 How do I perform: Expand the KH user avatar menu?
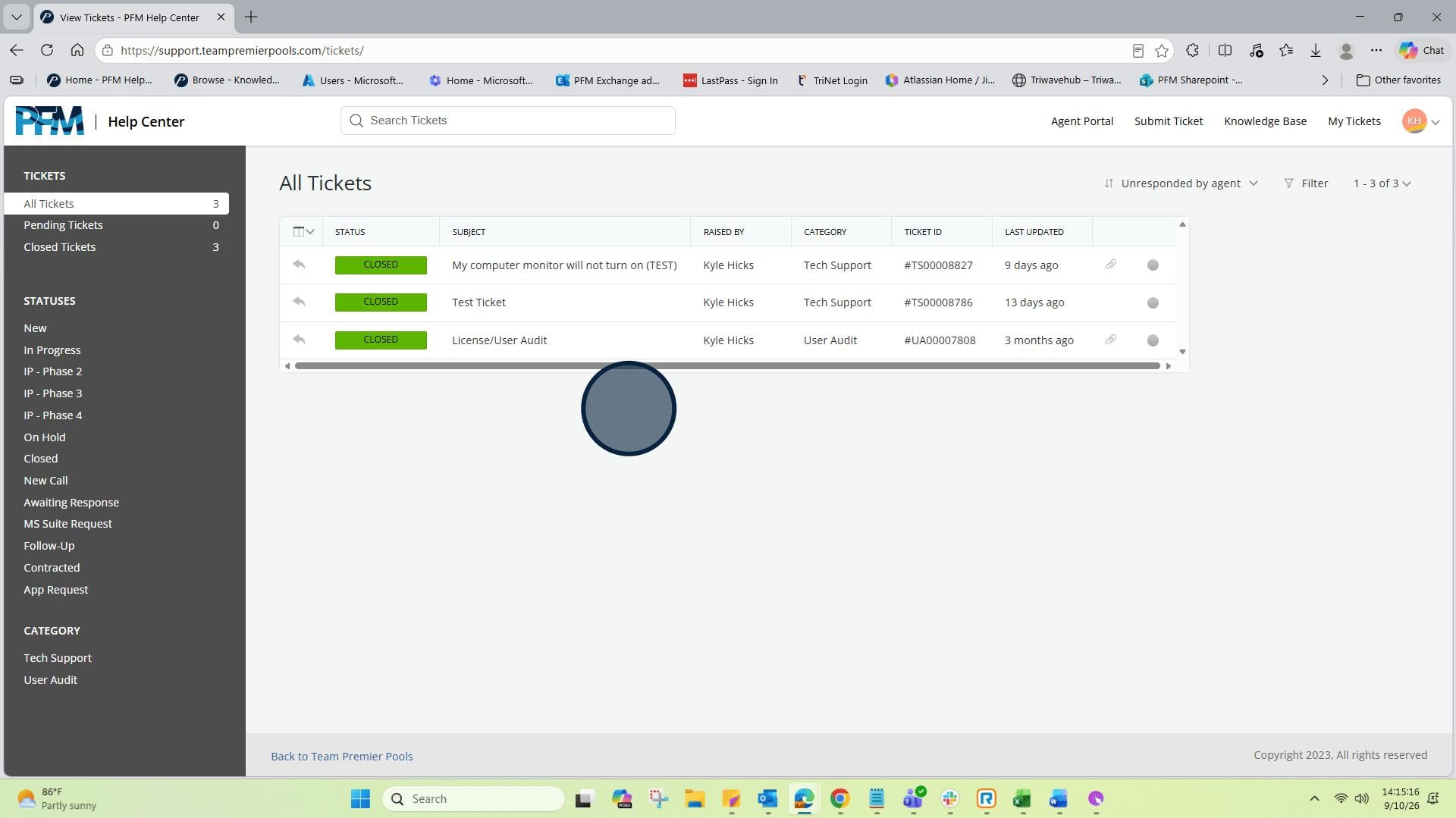click(1420, 121)
